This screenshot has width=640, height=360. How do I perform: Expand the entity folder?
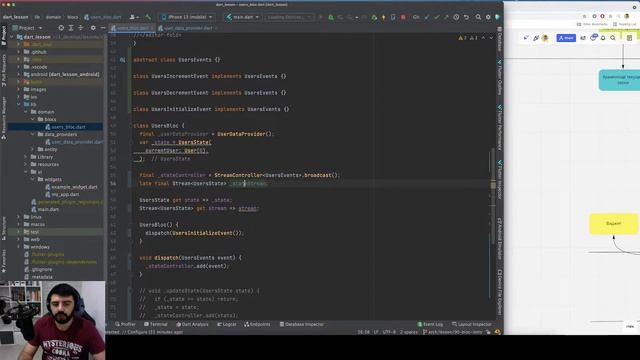coord(33,149)
